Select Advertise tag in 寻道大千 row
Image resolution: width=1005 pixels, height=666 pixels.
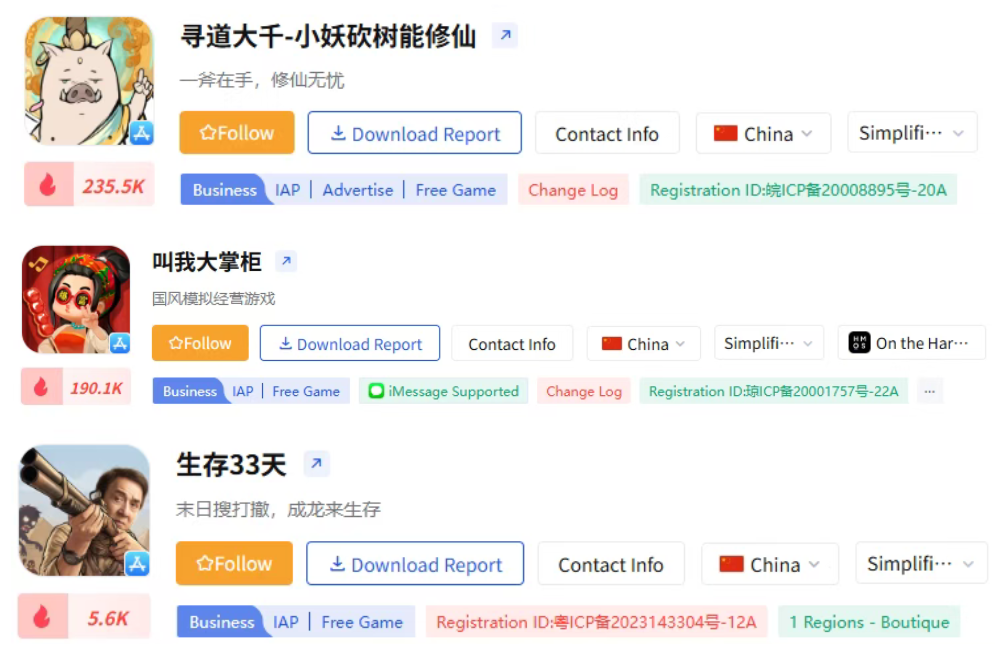coord(358,190)
